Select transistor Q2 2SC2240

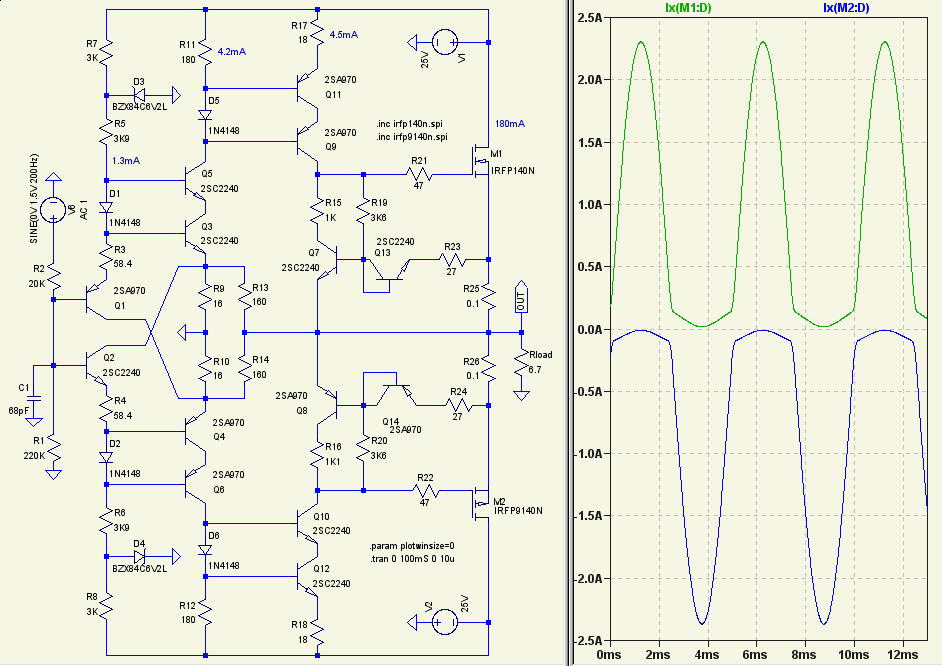pos(96,366)
